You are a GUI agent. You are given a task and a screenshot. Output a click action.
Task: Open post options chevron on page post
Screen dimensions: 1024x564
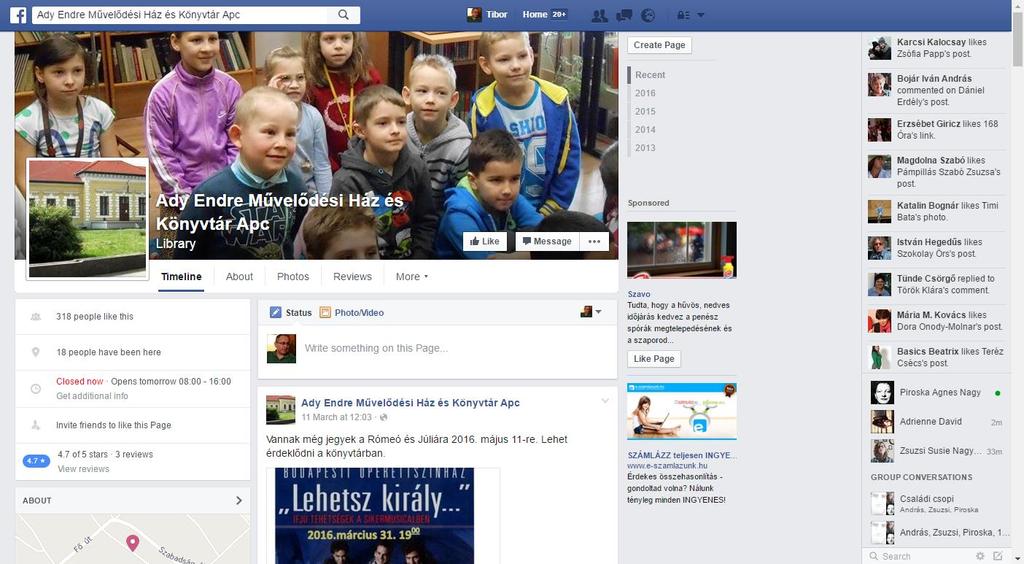click(605, 401)
